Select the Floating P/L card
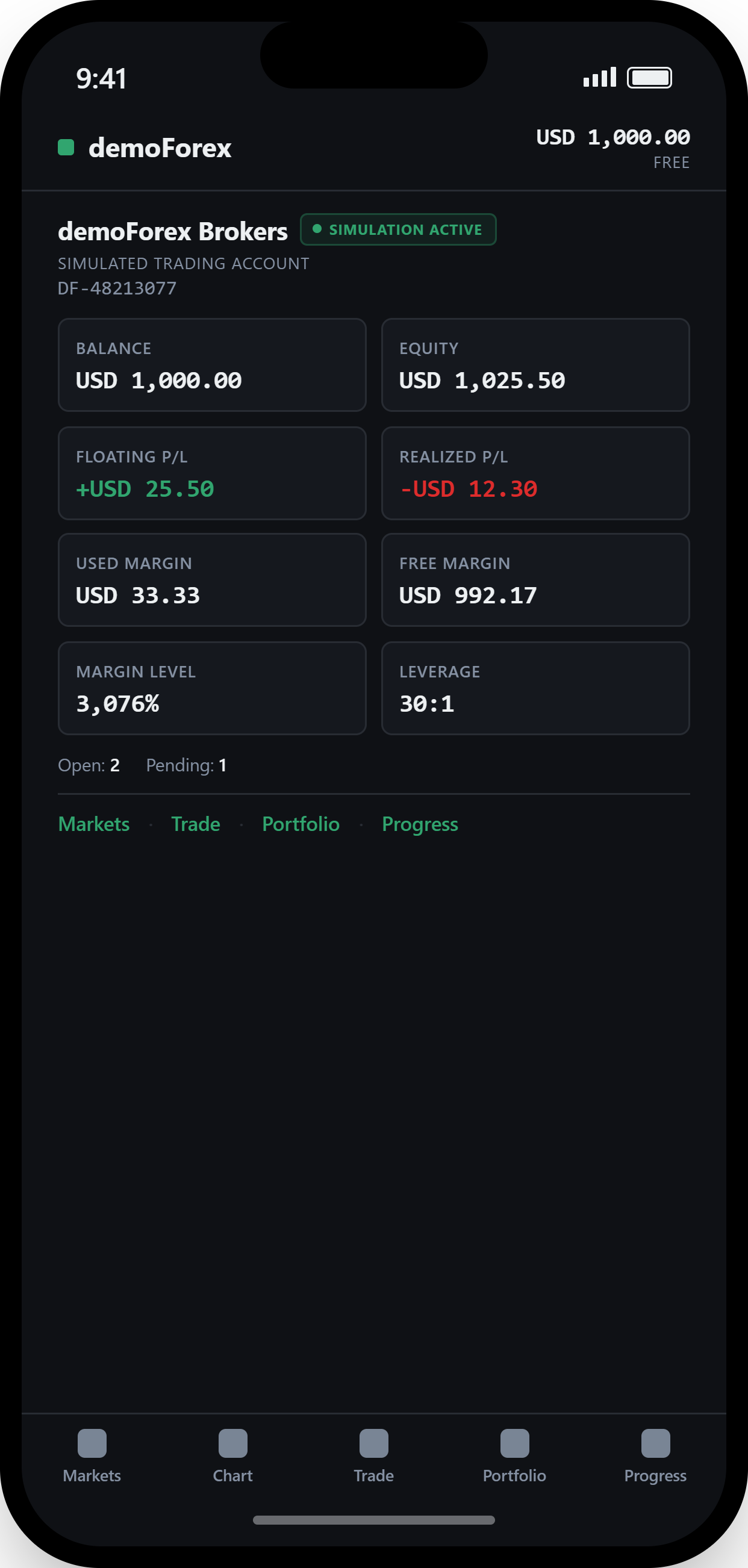Image resolution: width=748 pixels, height=1568 pixels. [x=212, y=473]
